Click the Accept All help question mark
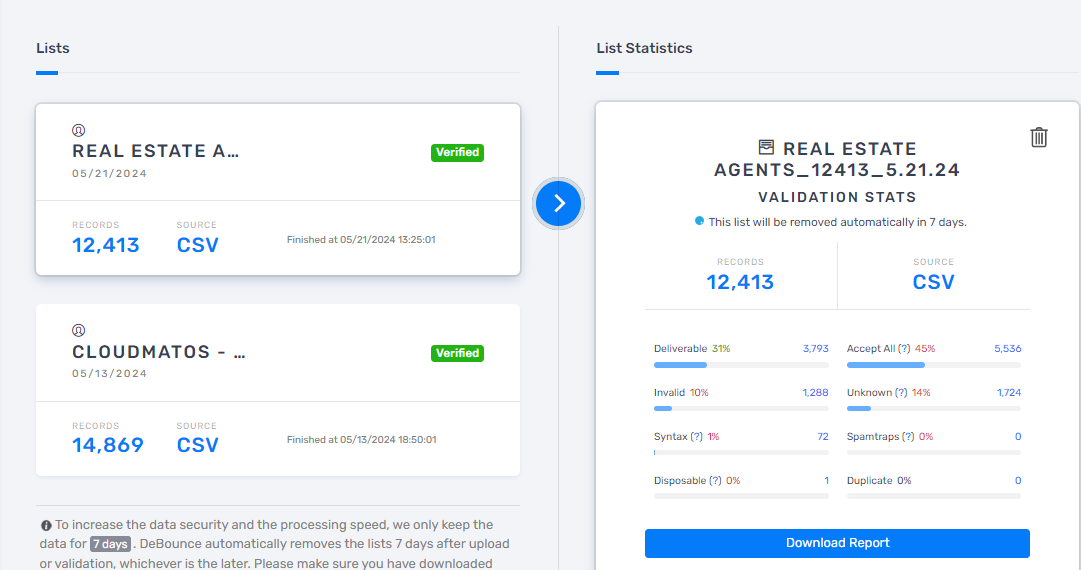Viewport: 1081px width, 570px height. [x=904, y=349]
